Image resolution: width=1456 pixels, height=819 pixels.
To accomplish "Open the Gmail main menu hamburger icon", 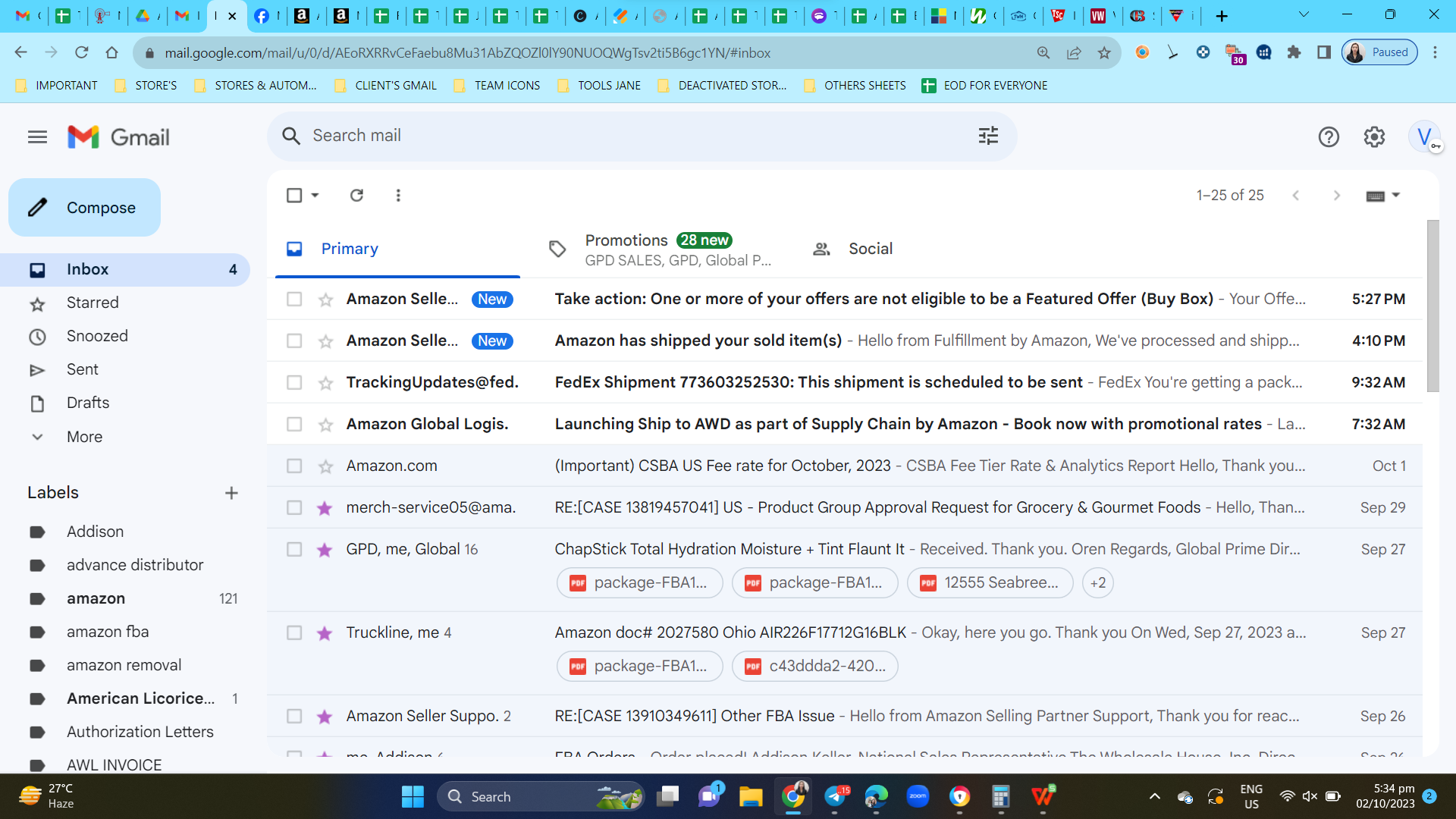I will click(x=37, y=137).
